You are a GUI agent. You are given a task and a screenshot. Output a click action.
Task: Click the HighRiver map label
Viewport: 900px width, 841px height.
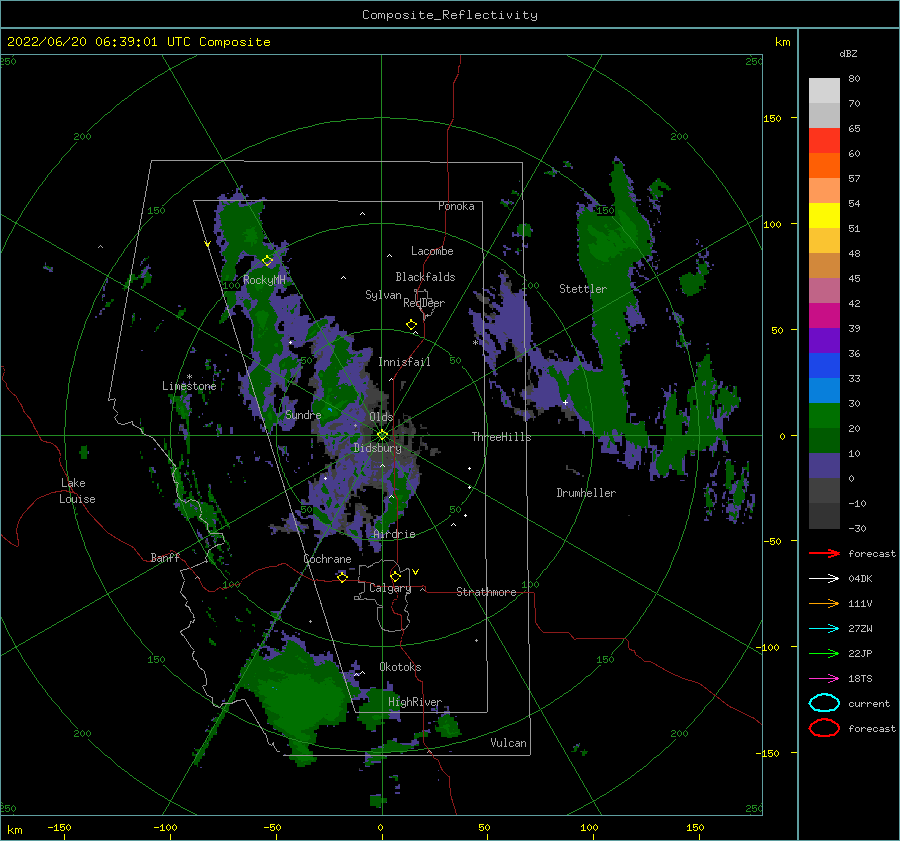tap(414, 702)
